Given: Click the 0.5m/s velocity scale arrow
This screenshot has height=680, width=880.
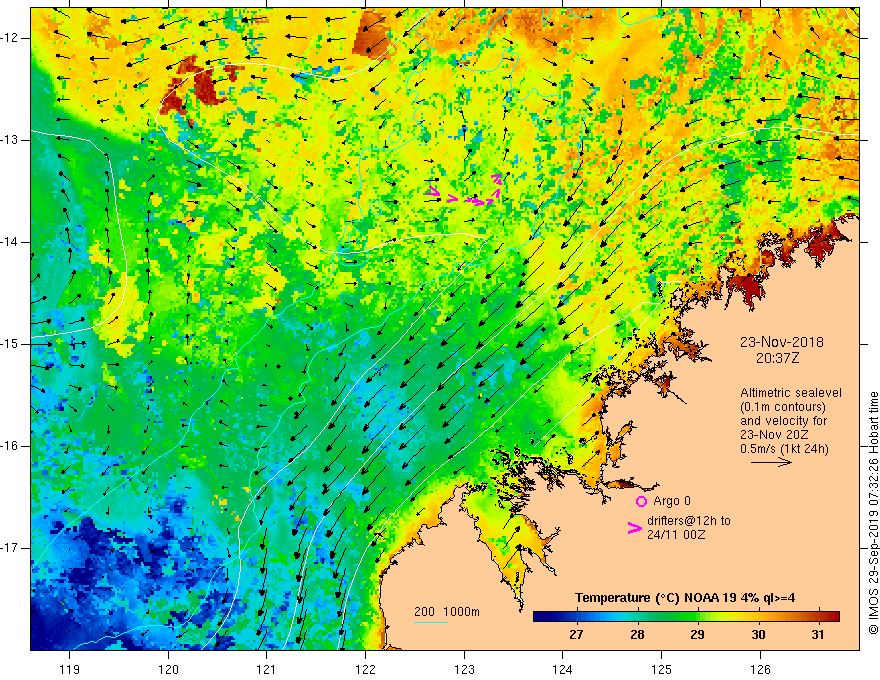Looking at the screenshot, I should coord(771,462).
